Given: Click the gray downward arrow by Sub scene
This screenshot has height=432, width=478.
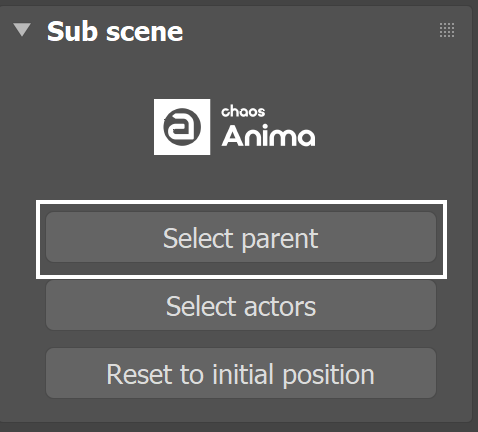Looking at the screenshot, I should (22, 29).
